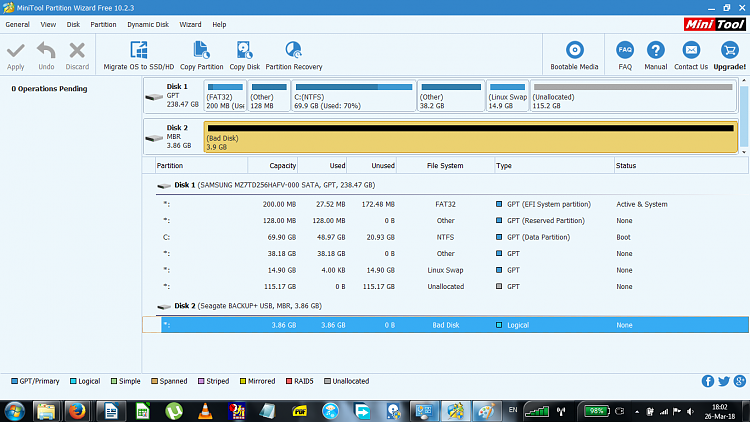Click the Contact Us envelope icon
The image size is (750, 422).
coord(691,50)
